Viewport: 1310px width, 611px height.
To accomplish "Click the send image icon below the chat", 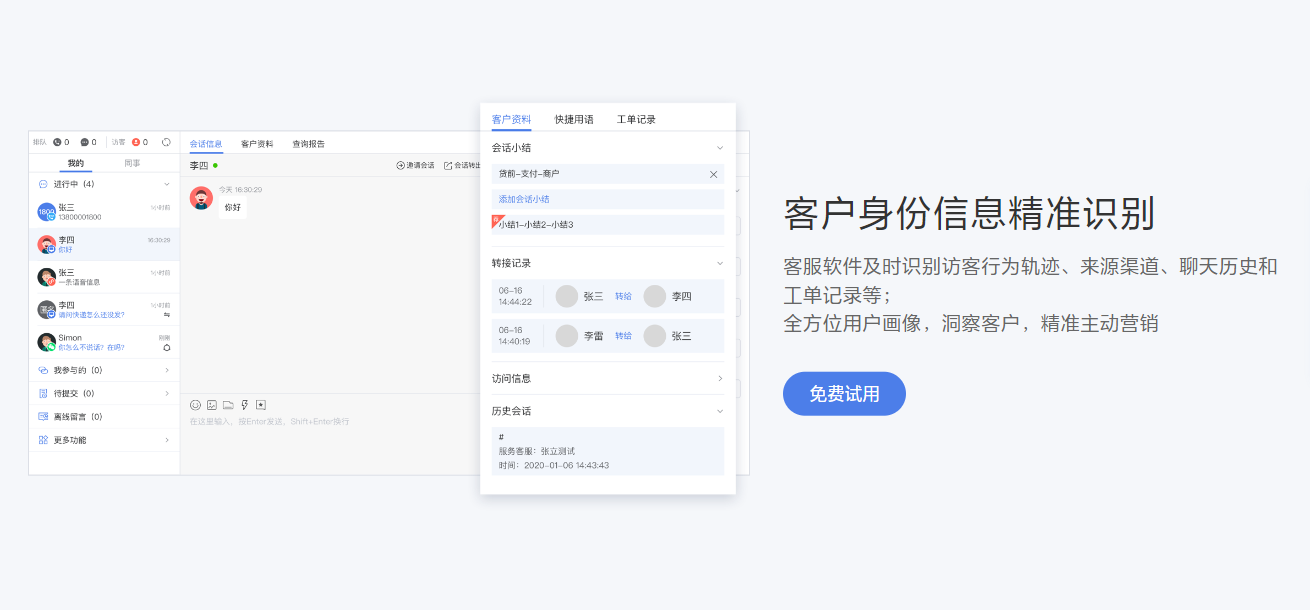I will 212,404.
